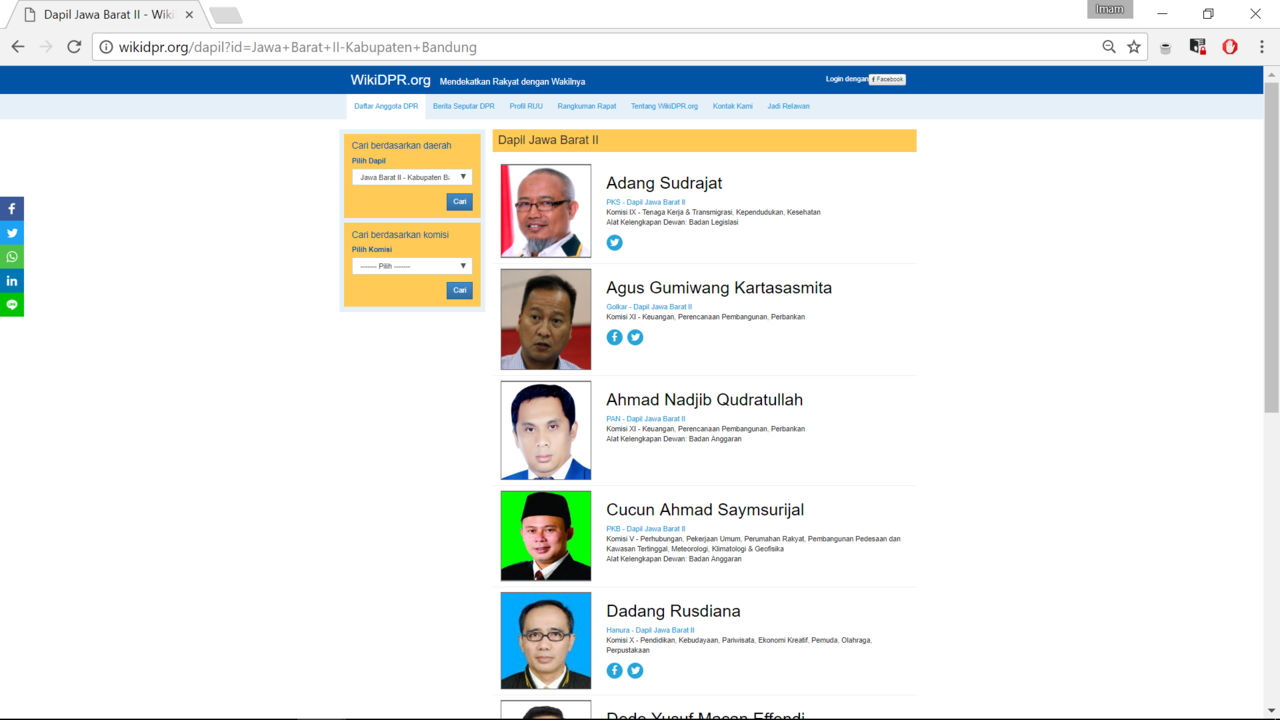Share page via LINE sidebar icon
This screenshot has width=1280, height=720.
click(x=12, y=305)
